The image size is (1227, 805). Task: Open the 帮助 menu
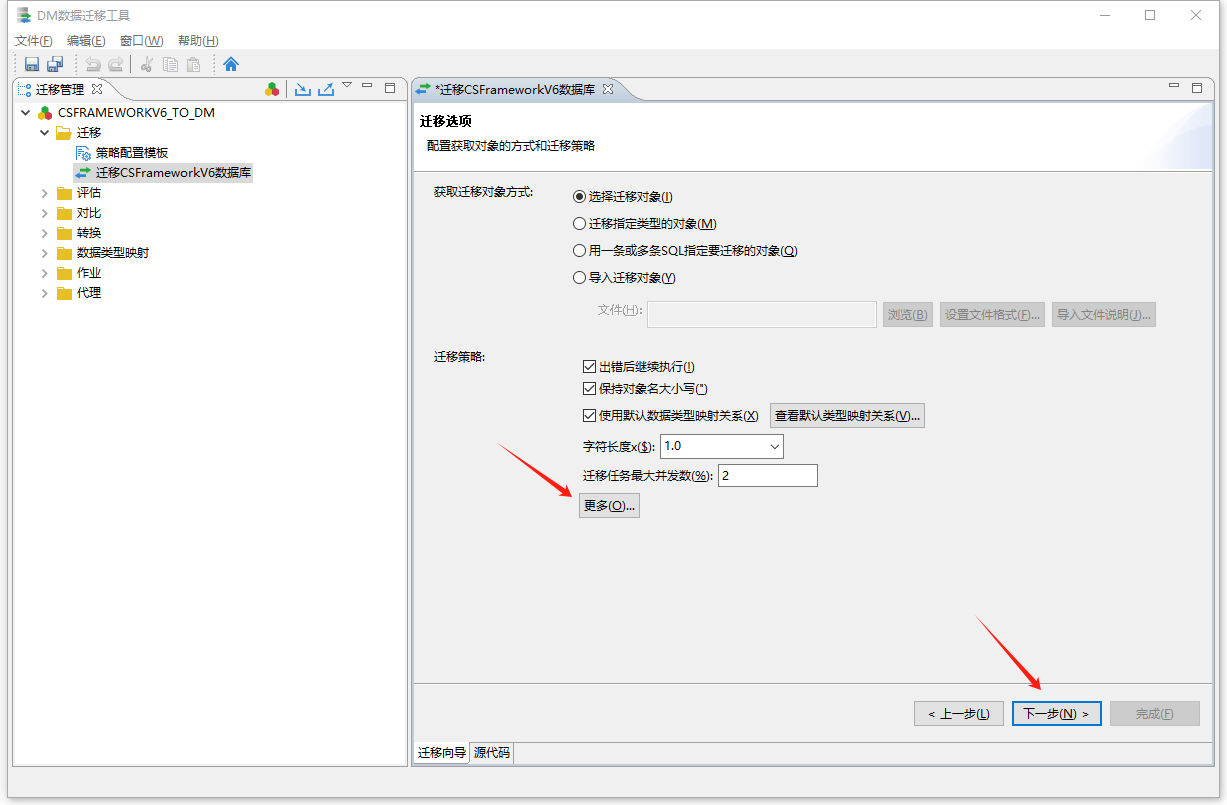click(198, 41)
